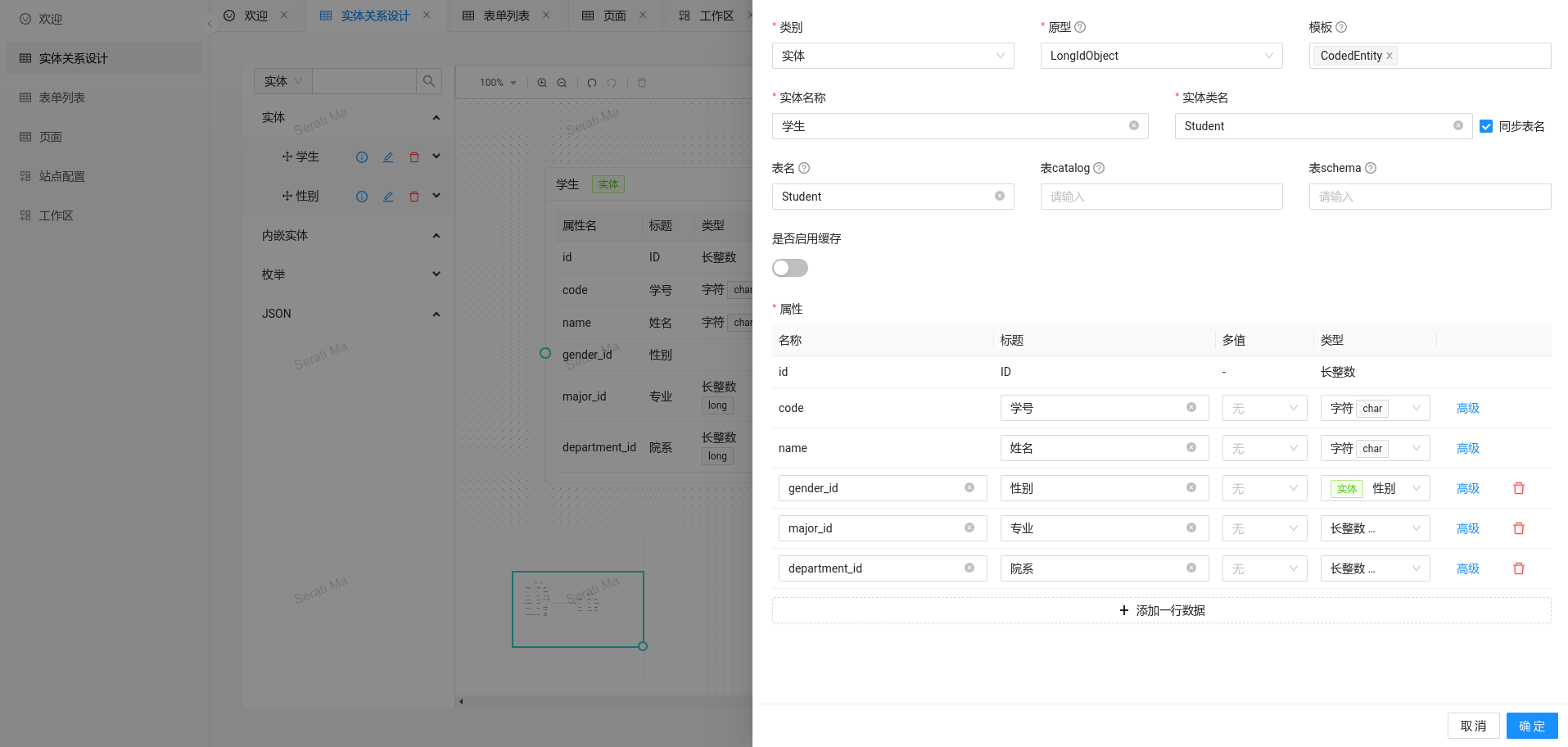Collapse the 内嵌实体 group
This screenshot has height=747, width=1568.
point(436,236)
